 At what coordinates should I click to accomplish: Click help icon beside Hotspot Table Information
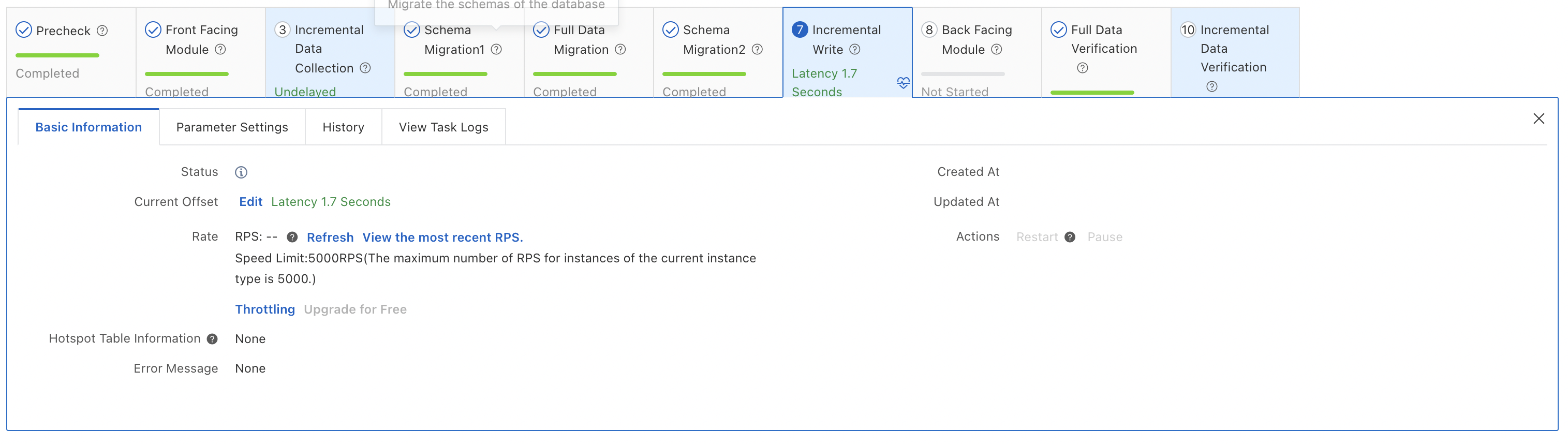(212, 339)
